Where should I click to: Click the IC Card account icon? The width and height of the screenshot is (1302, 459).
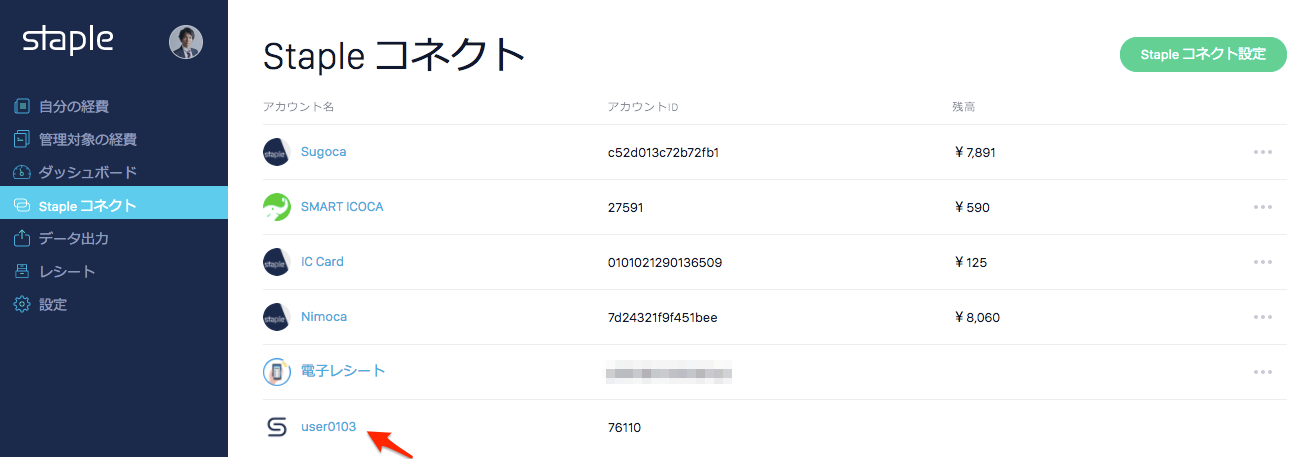tap(276, 262)
